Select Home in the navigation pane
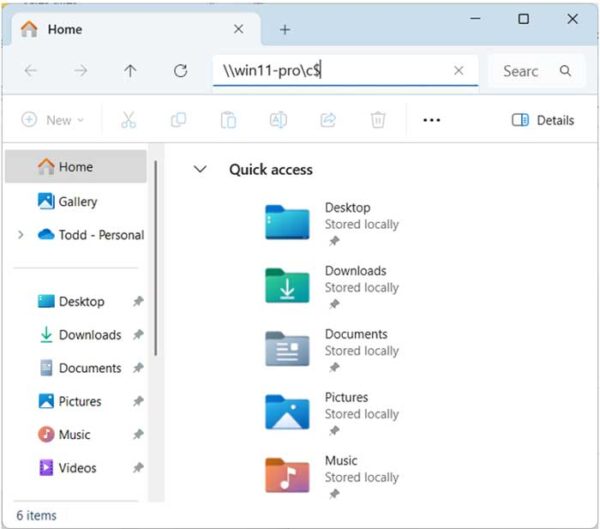This screenshot has width=600, height=529. point(76,167)
